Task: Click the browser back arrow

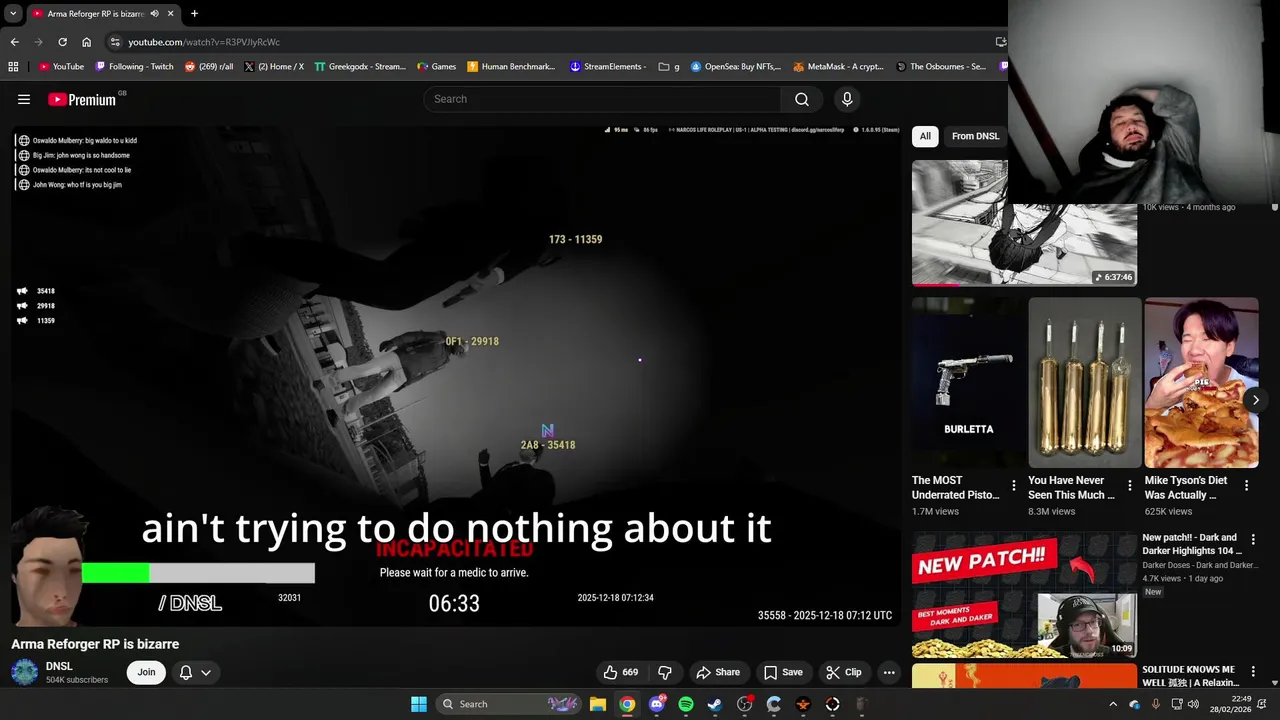Action: pos(14,42)
